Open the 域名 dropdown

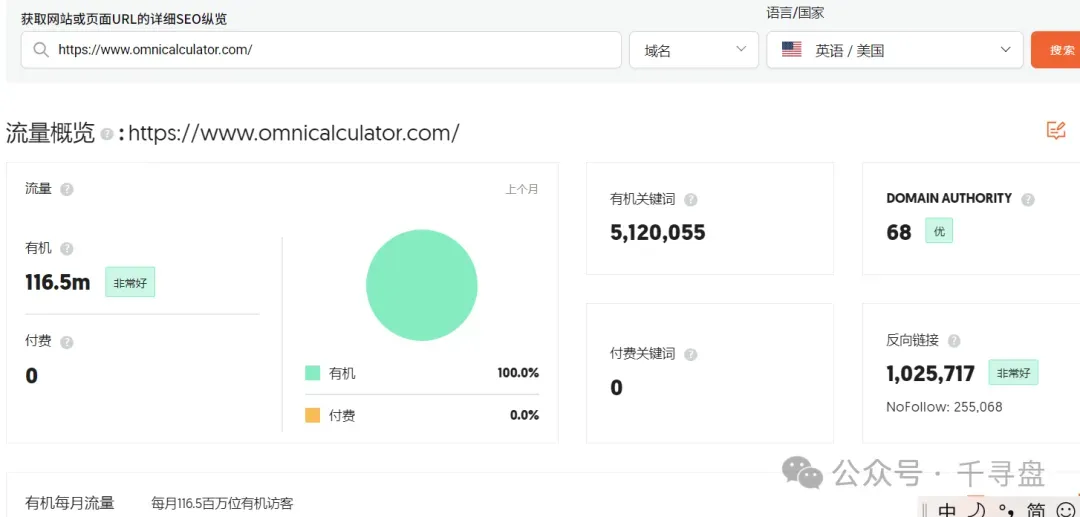(x=694, y=50)
